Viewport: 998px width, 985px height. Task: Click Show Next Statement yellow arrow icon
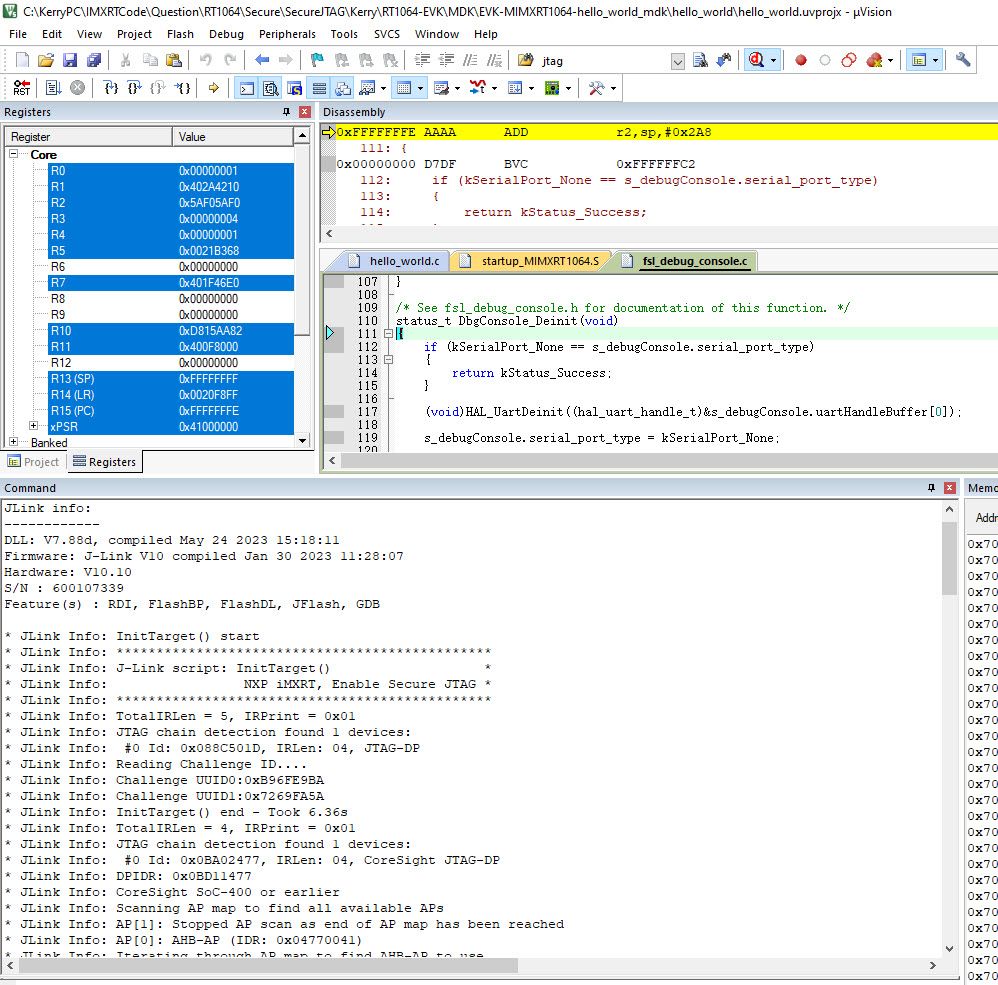213,88
